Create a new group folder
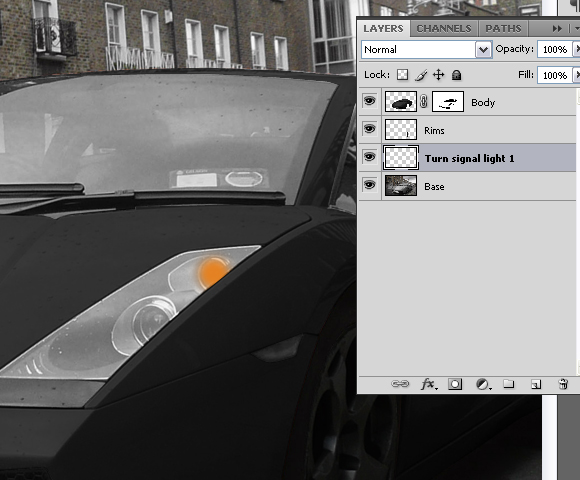This screenshot has width=580, height=480. click(509, 383)
